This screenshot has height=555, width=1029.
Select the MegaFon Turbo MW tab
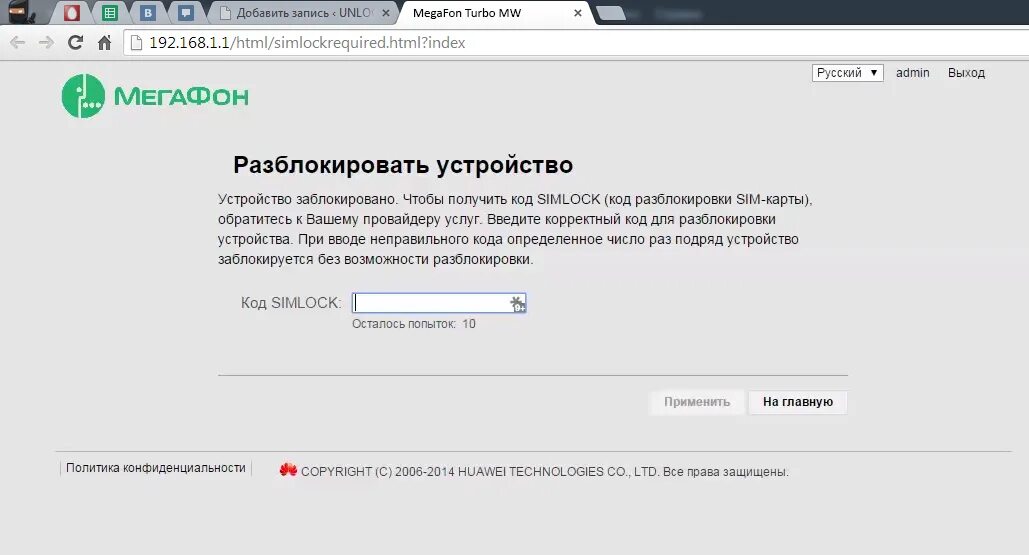point(495,12)
